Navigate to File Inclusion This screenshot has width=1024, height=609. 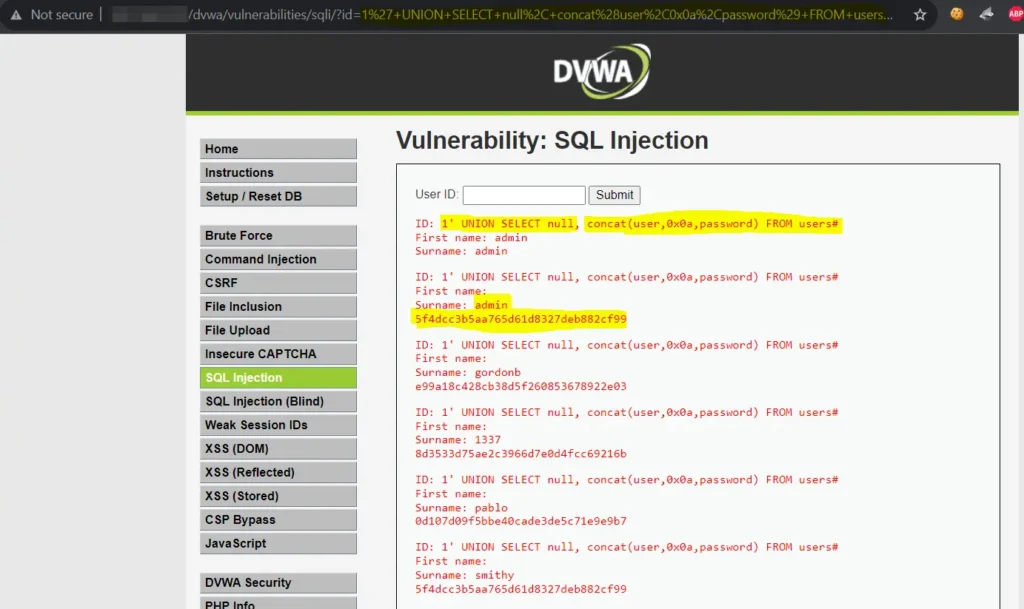[278, 307]
